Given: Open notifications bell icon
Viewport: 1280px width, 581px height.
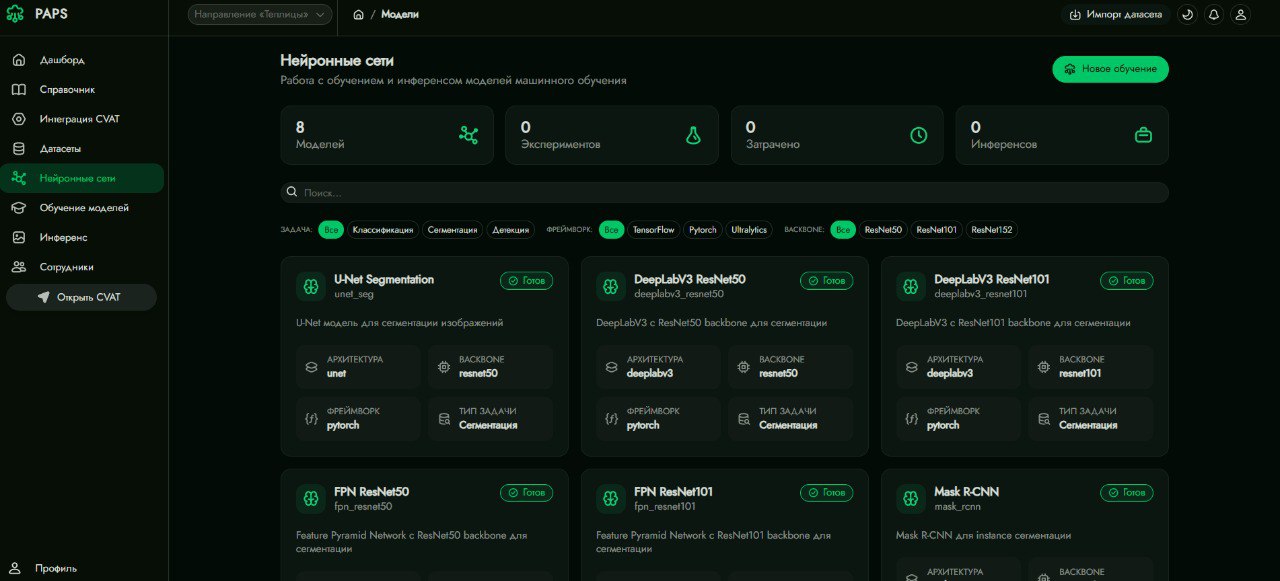Looking at the screenshot, I should (1214, 15).
